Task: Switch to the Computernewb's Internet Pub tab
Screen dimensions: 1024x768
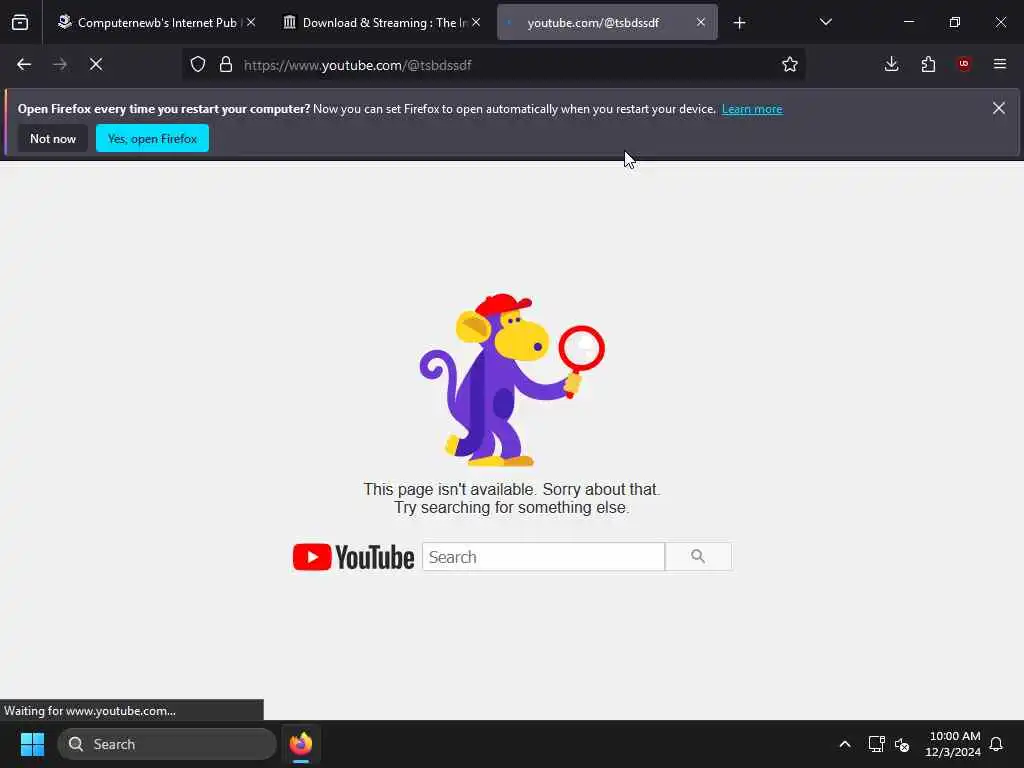Action: point(157,23)
